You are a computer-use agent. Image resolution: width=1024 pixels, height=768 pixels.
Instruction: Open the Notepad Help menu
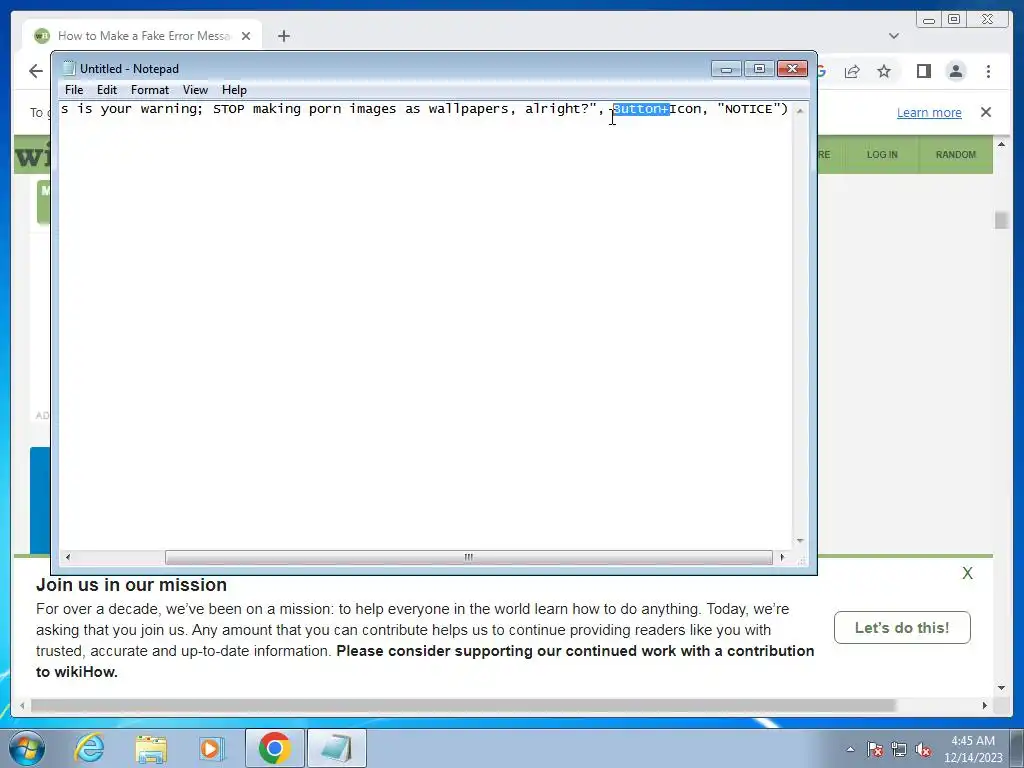234,90
